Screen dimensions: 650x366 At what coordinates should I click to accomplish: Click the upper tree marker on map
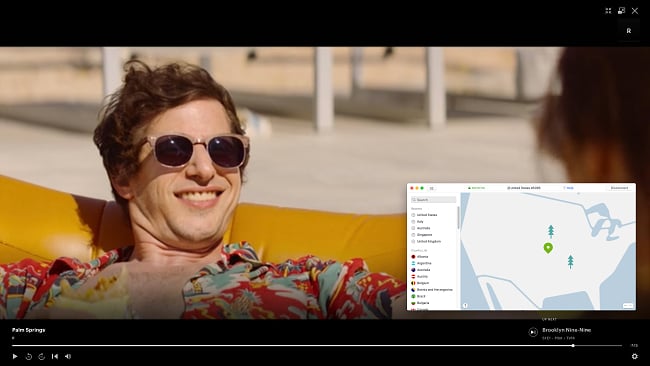551,231
